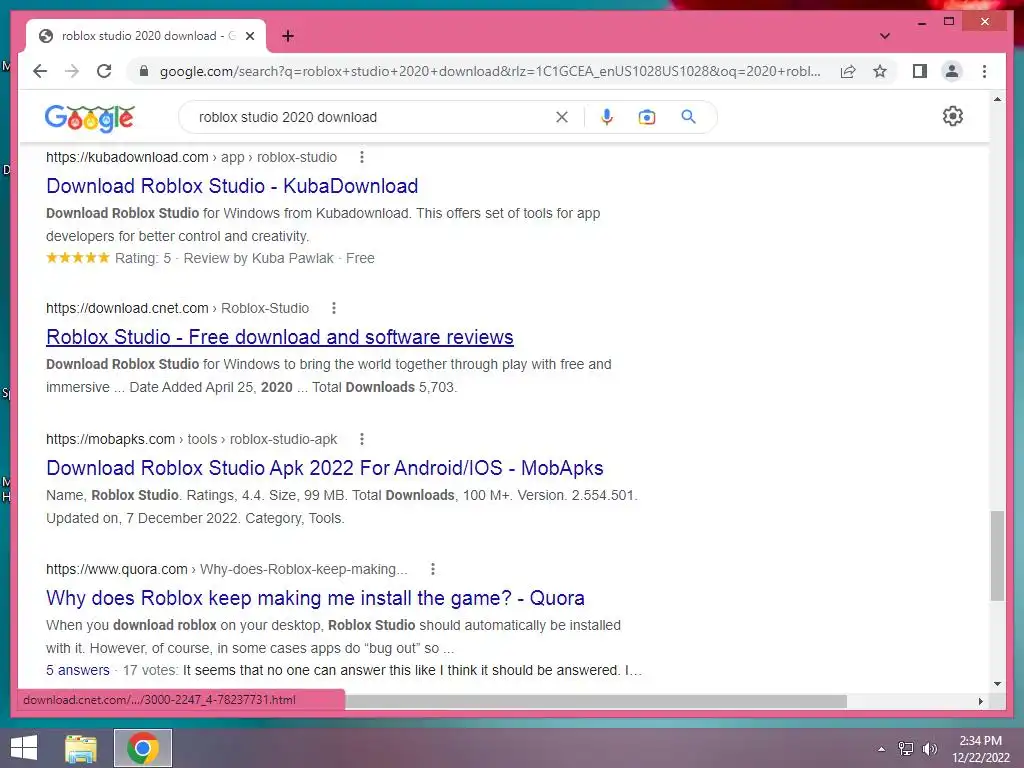This screenshot has height=768, width=1024.
Task: Open Roblox Studio - Free download and software reviews
Action: point(280,337)
